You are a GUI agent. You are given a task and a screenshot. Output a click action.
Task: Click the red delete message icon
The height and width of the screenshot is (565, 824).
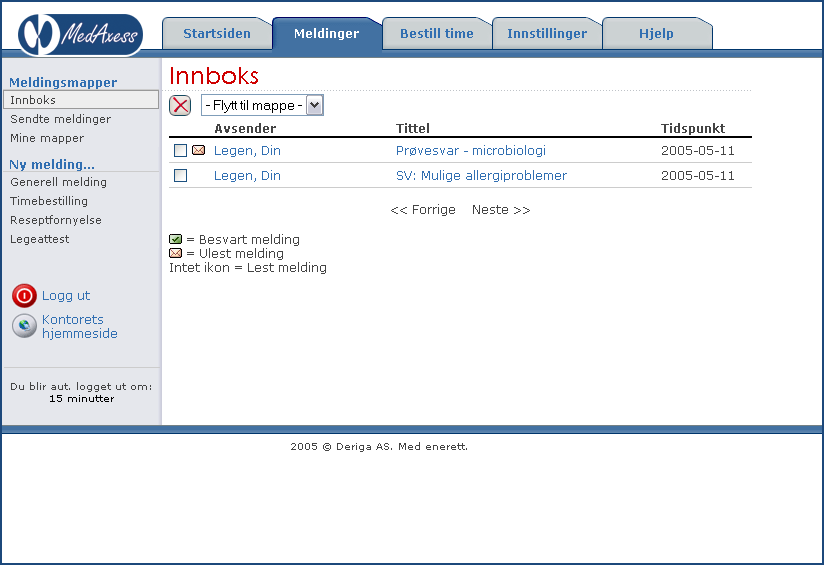pyautogui.click(x=180, y=106)
